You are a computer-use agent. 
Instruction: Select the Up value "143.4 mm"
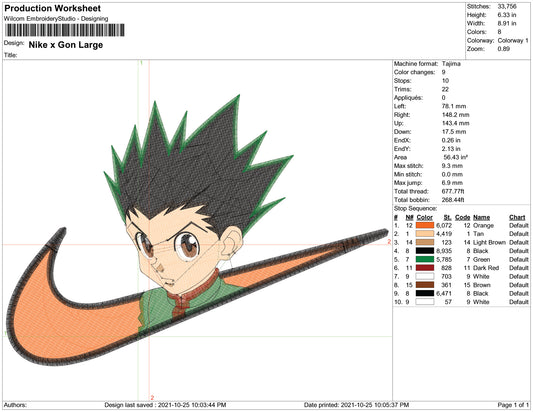[455, 123]
